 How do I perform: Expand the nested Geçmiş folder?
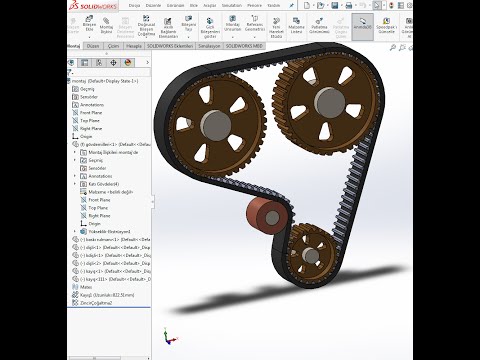click(x=75, y=160)
